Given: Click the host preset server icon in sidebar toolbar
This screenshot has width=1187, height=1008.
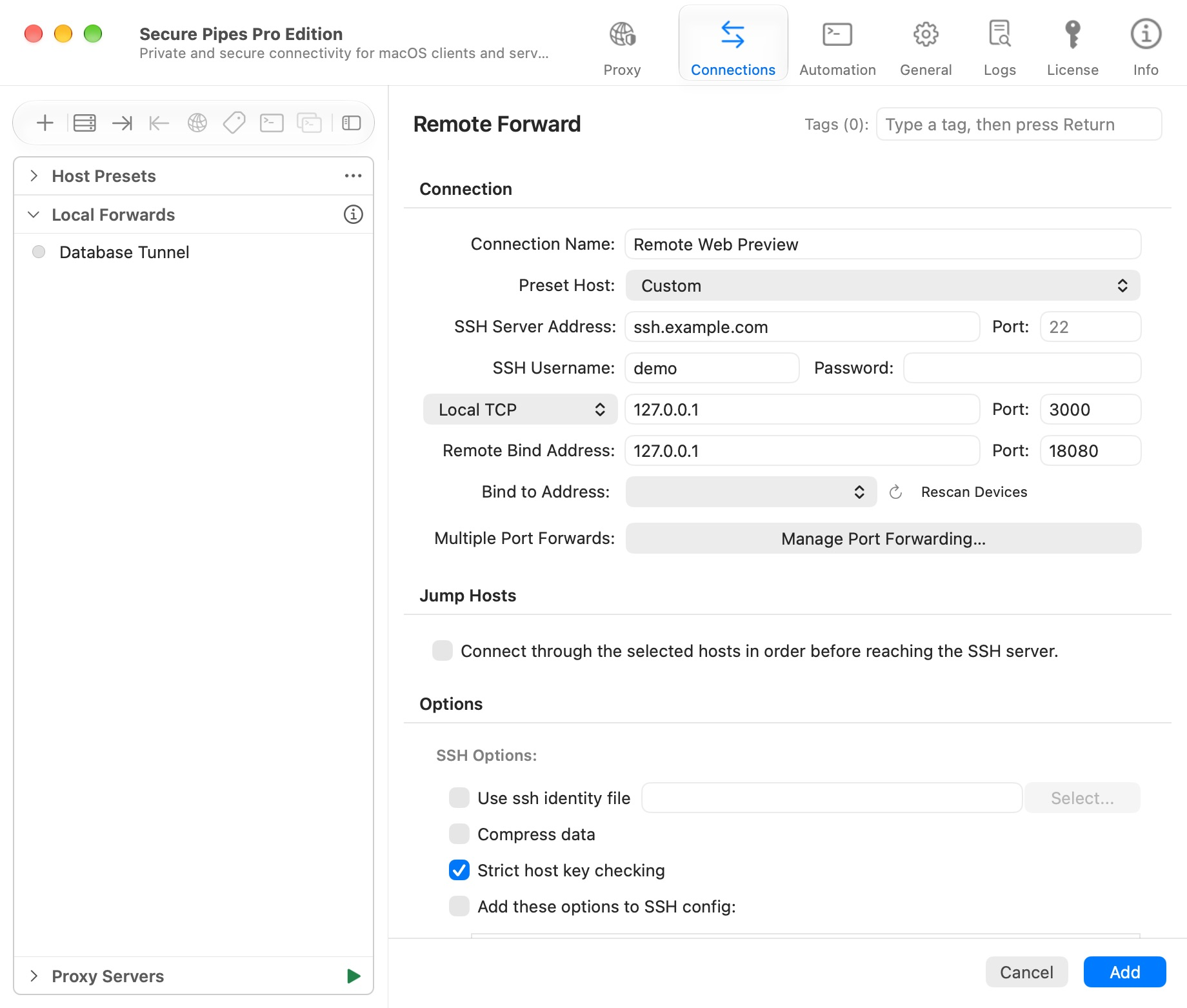Looking at the screenshot, I should 85,123.
